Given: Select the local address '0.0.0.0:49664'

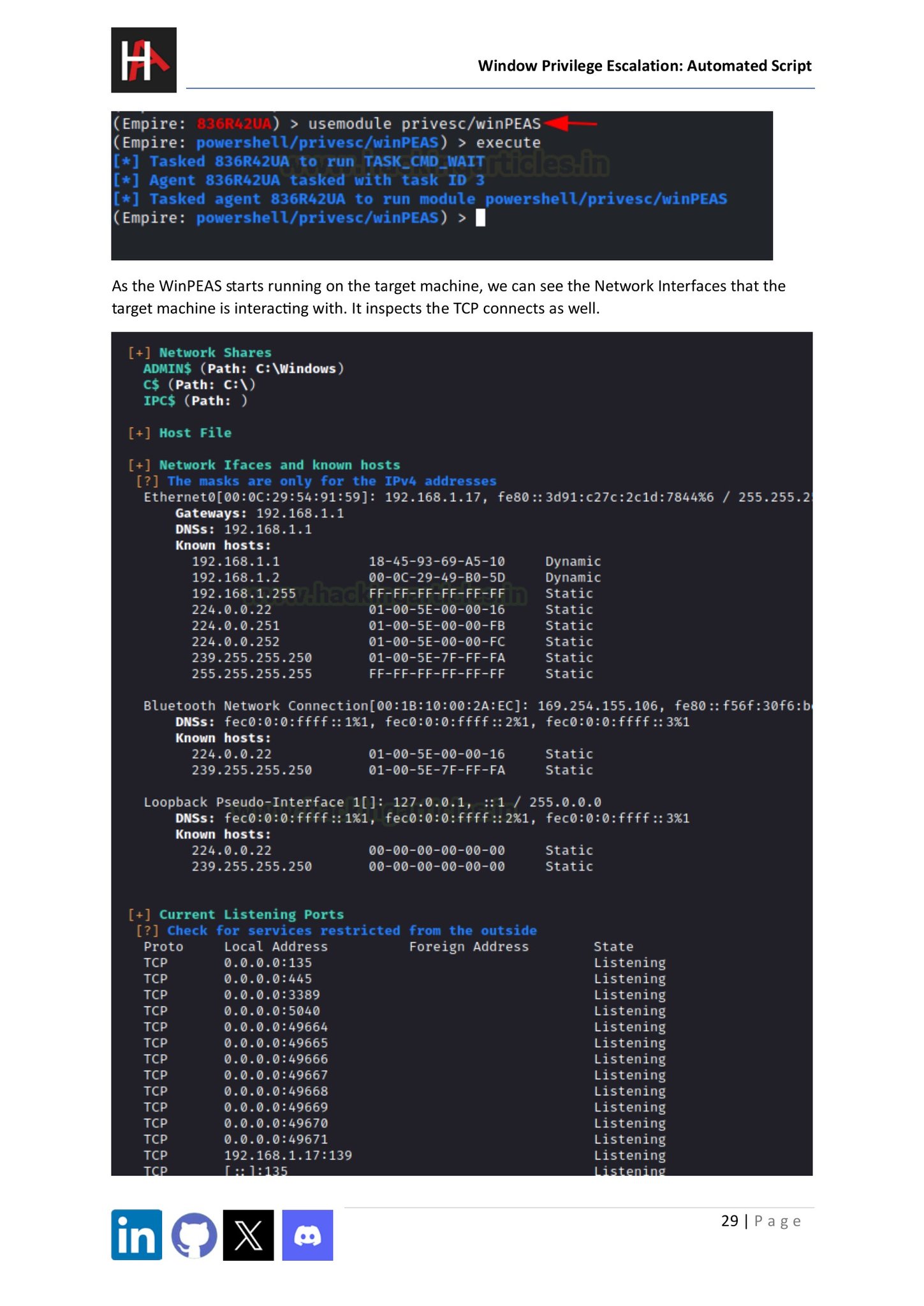Looking at the screenshot, I should click(275, 1027).
